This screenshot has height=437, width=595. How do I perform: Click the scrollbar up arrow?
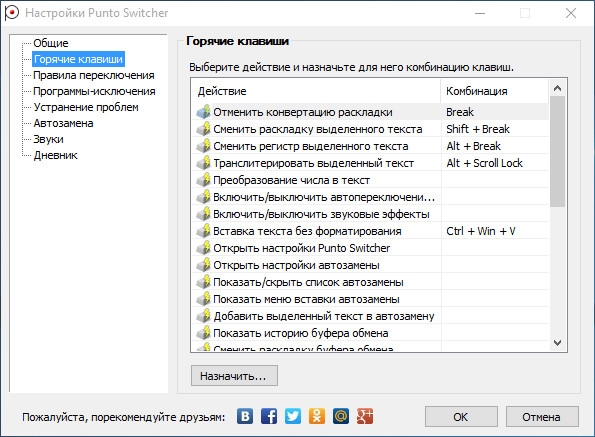click(x=557, y=88)
